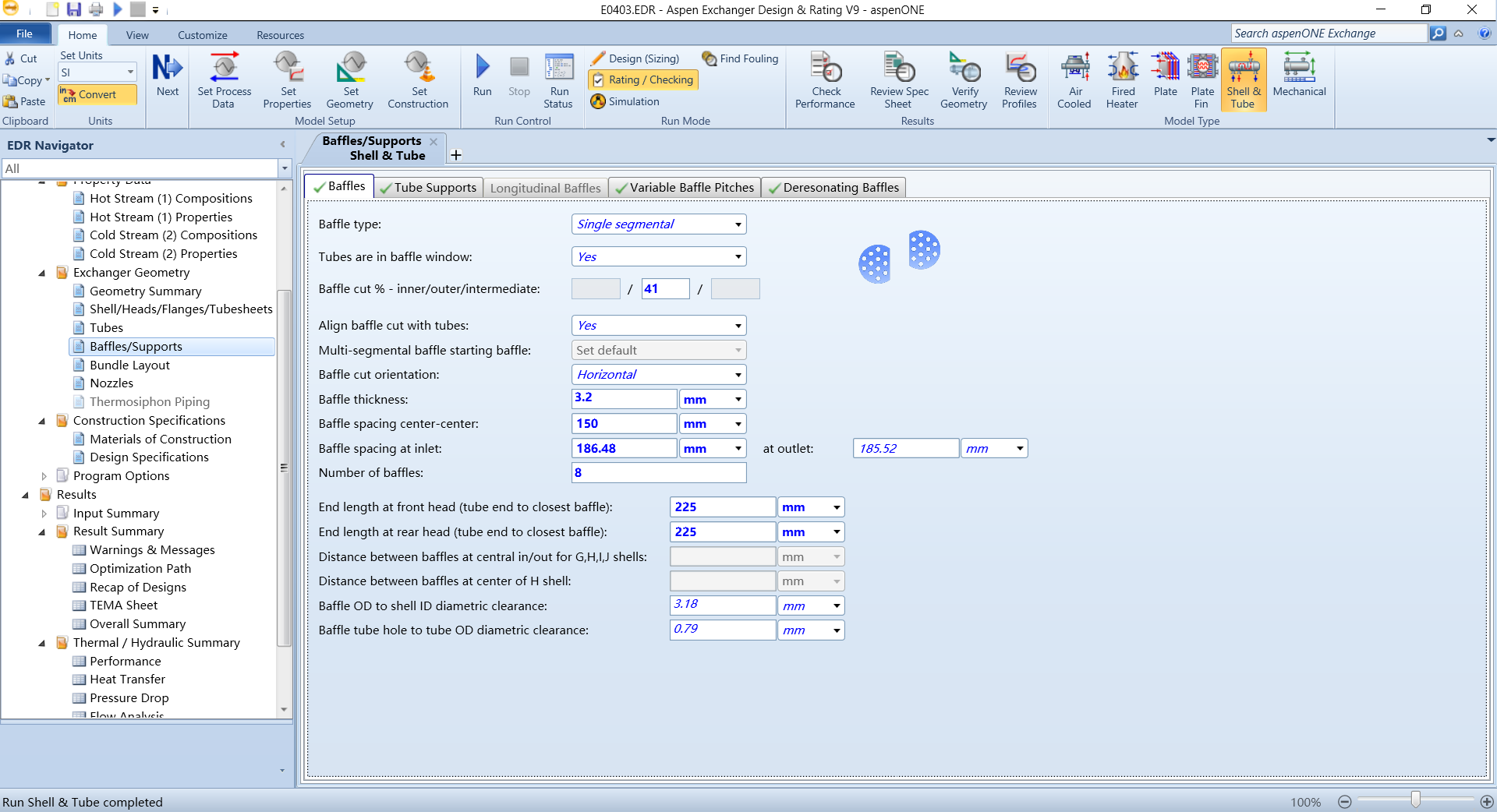Switch to the Resources ribbon tab
Screen dimensions: 1497x812
[280, 35]
